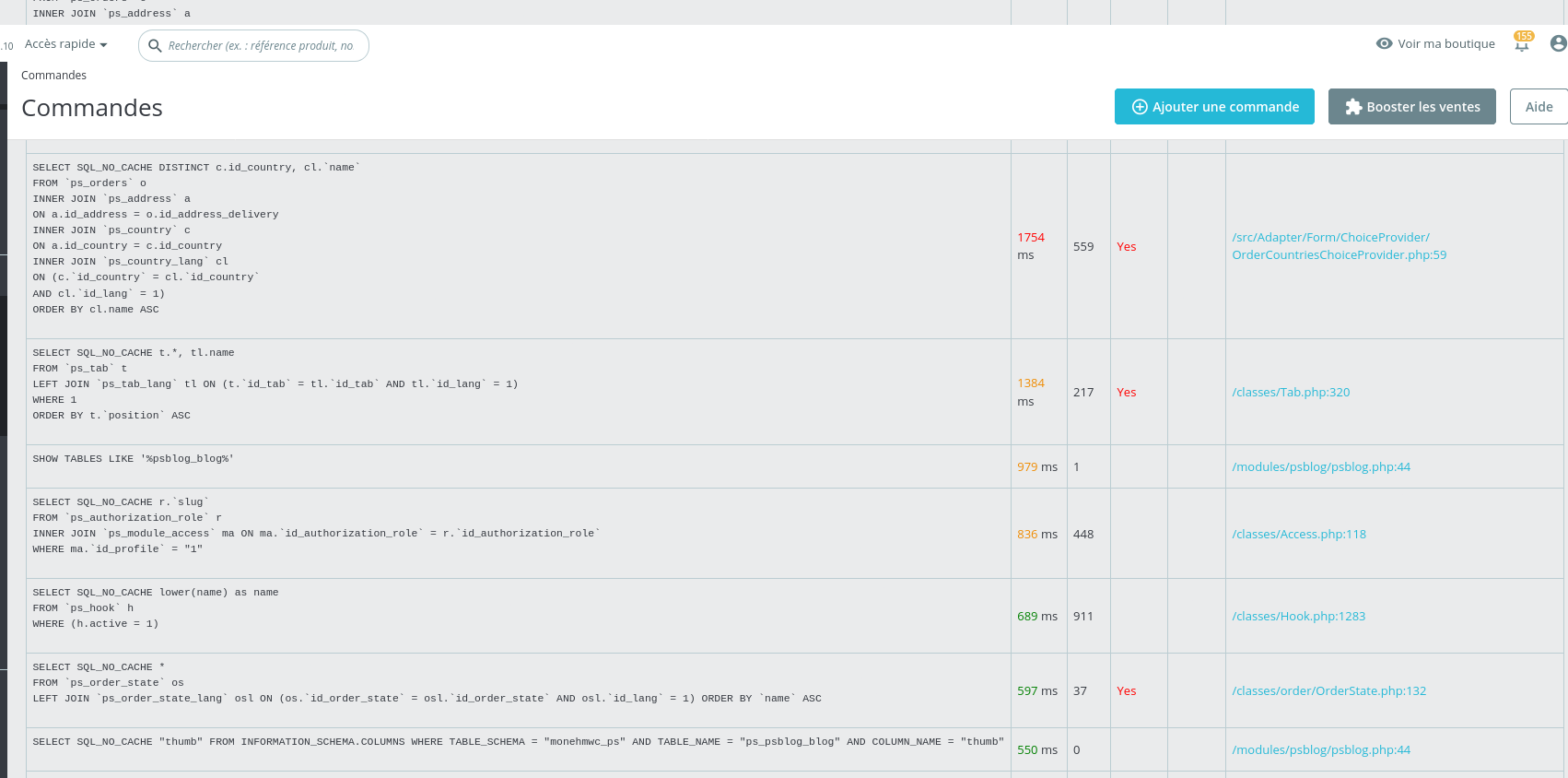Open /classes/Access.php:118 link

tap(1299, 534)
